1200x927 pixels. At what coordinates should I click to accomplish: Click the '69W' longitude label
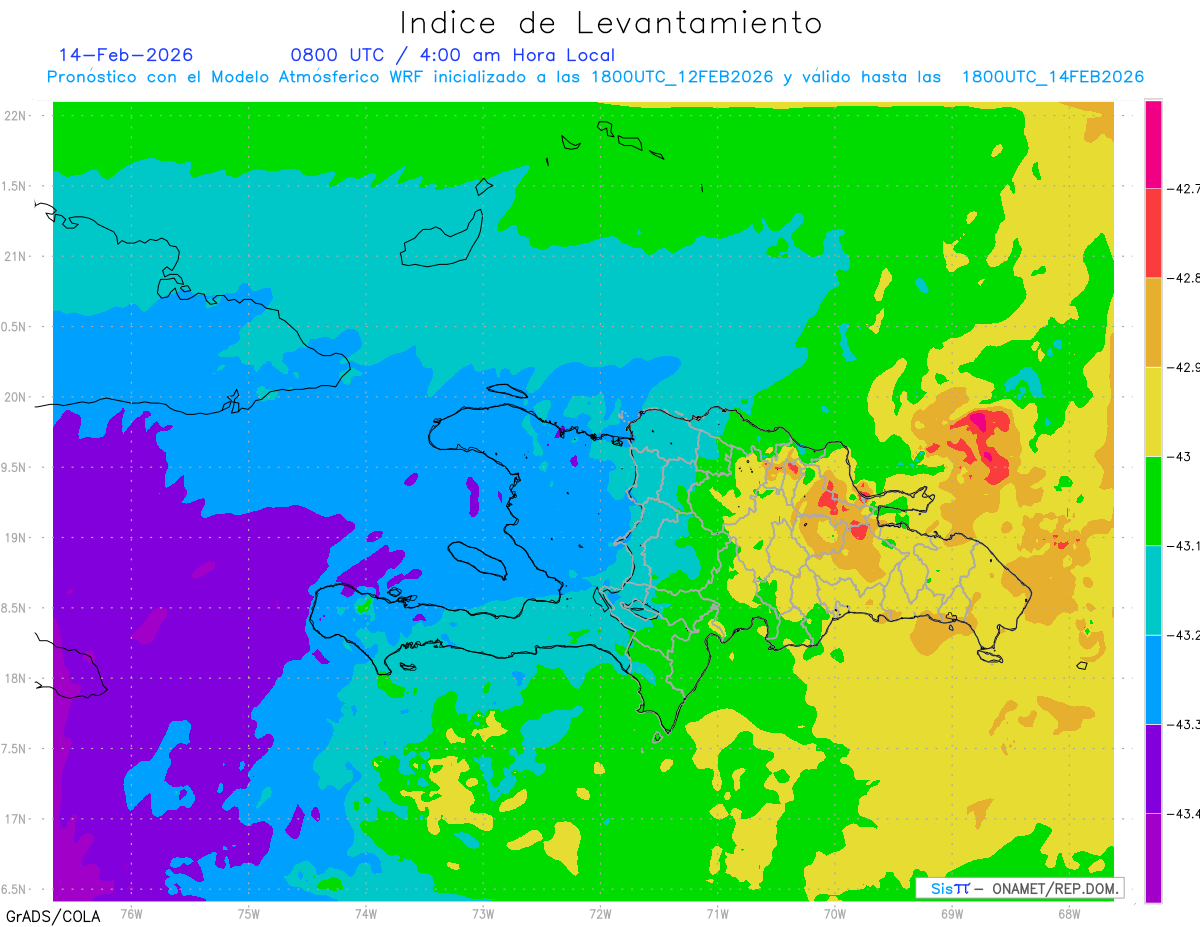coord(951,913)
